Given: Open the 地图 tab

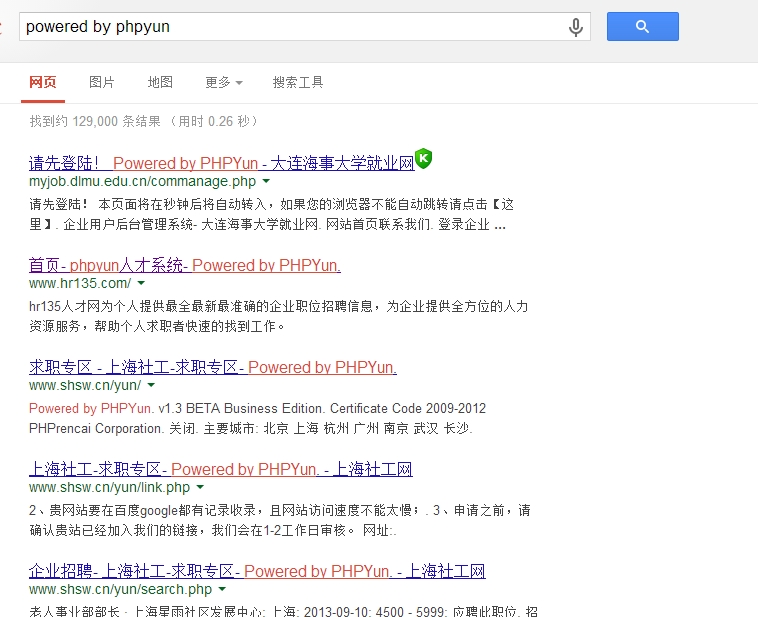Looking at the screenshot, I should click(x=160, y=82).
